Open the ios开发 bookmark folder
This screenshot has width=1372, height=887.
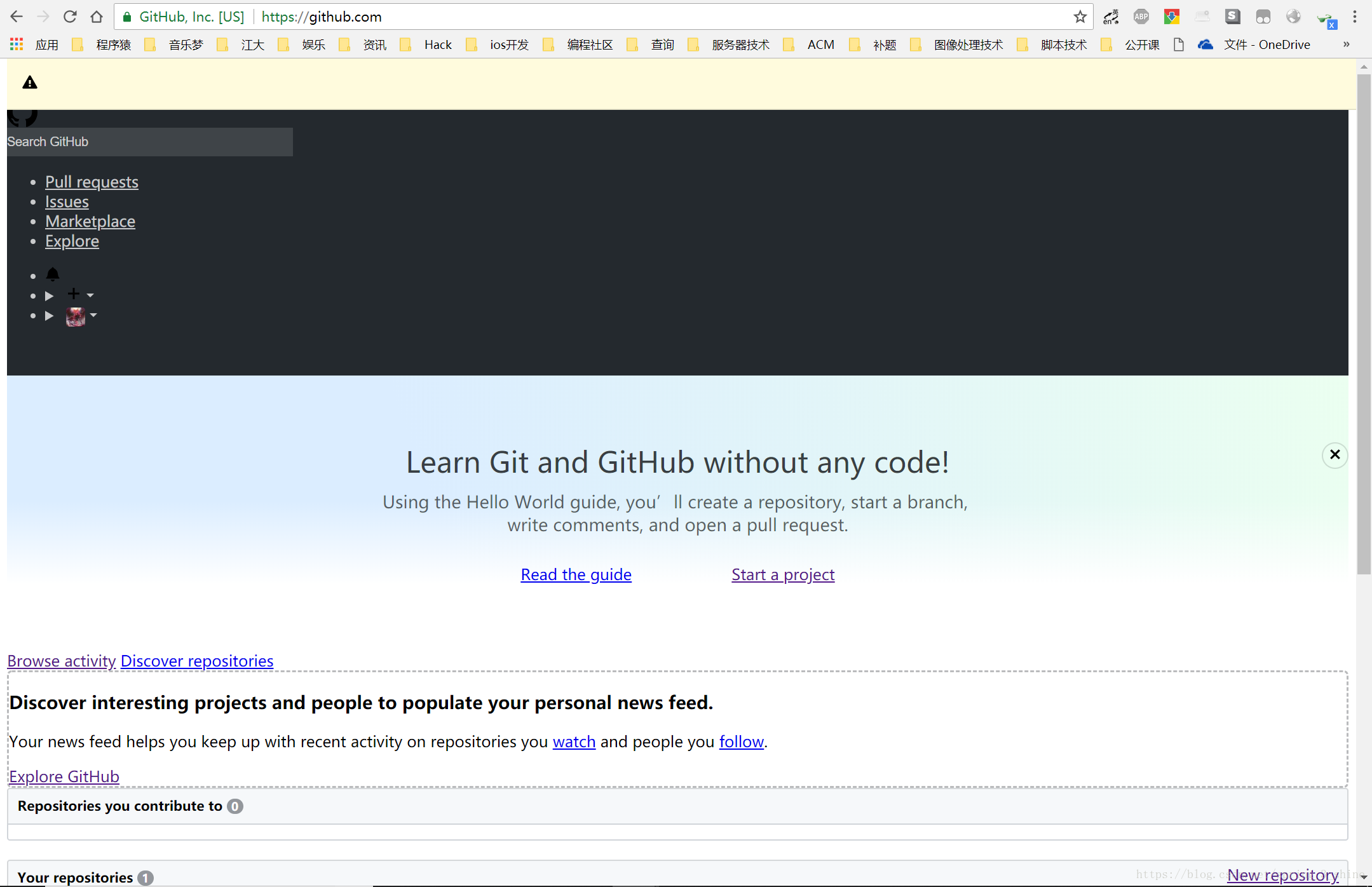coord(498,44)
